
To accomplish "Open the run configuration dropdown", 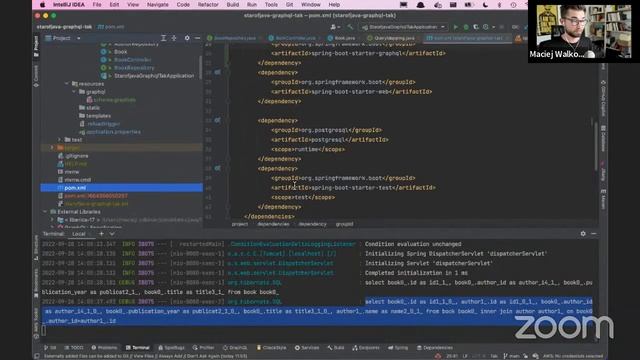I will (403, 27).
